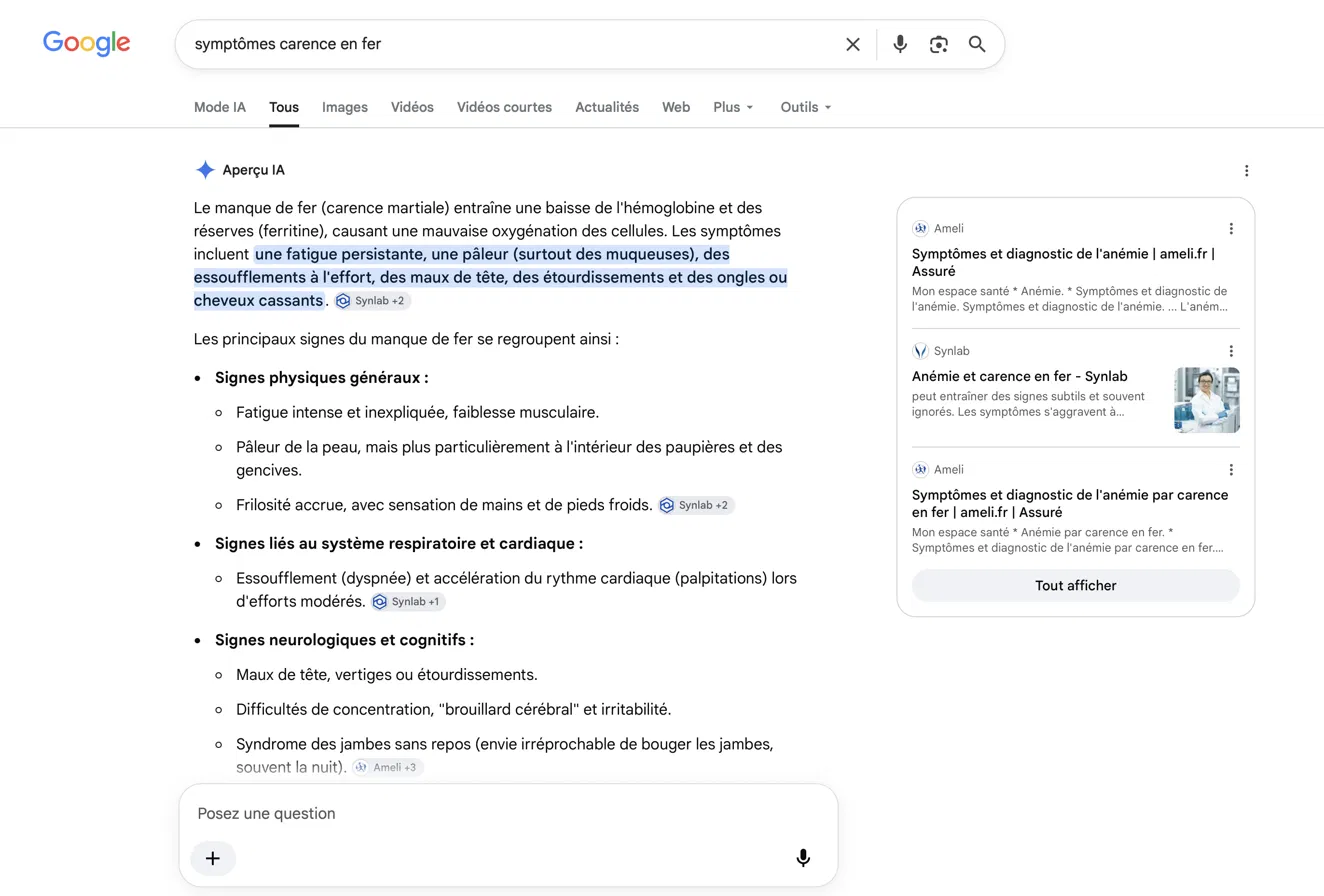
Task: Click the heading Signes physiques généraux
Action: tap(322, 378)
